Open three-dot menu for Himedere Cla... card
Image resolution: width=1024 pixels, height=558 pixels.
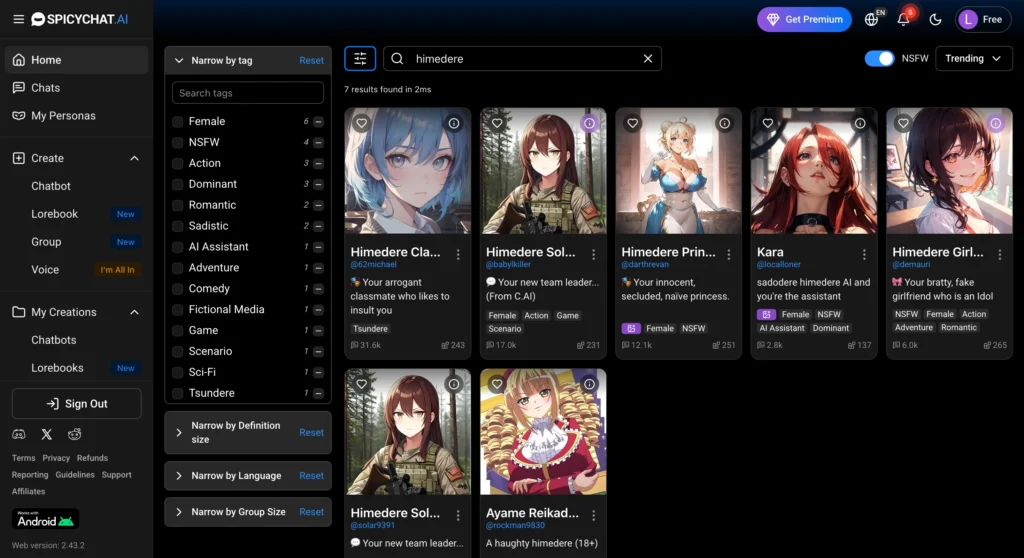[458, 254]
